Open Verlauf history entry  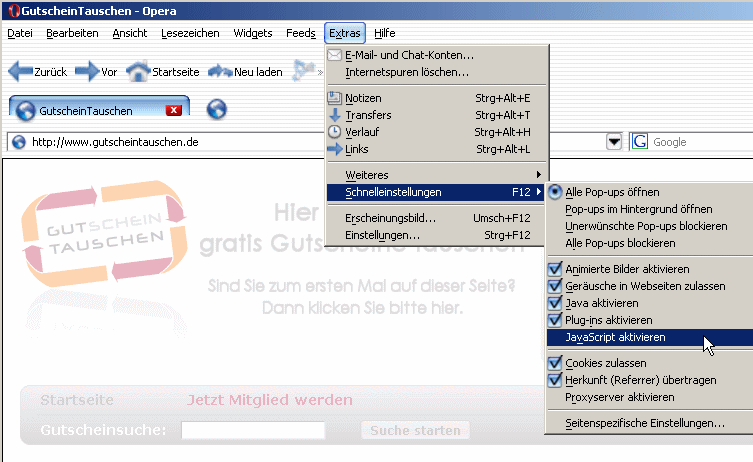click(x=363, y=132)
